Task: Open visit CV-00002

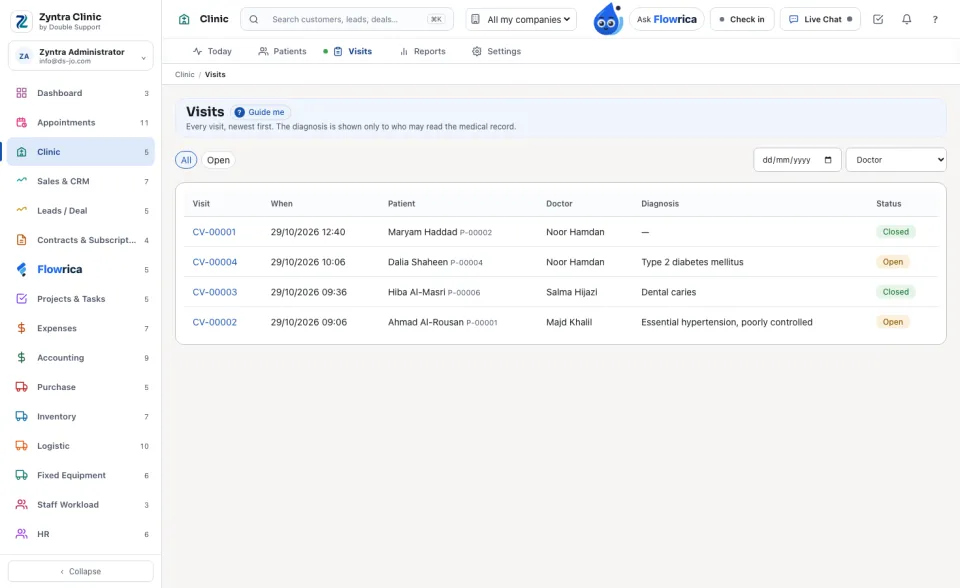Action: (x=215, y=322)
